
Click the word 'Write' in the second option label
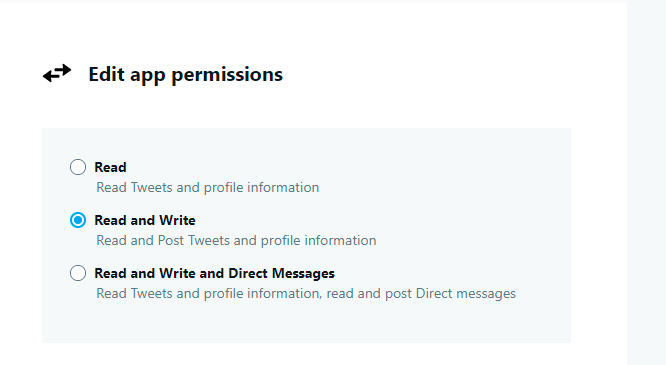click(178, 221)
